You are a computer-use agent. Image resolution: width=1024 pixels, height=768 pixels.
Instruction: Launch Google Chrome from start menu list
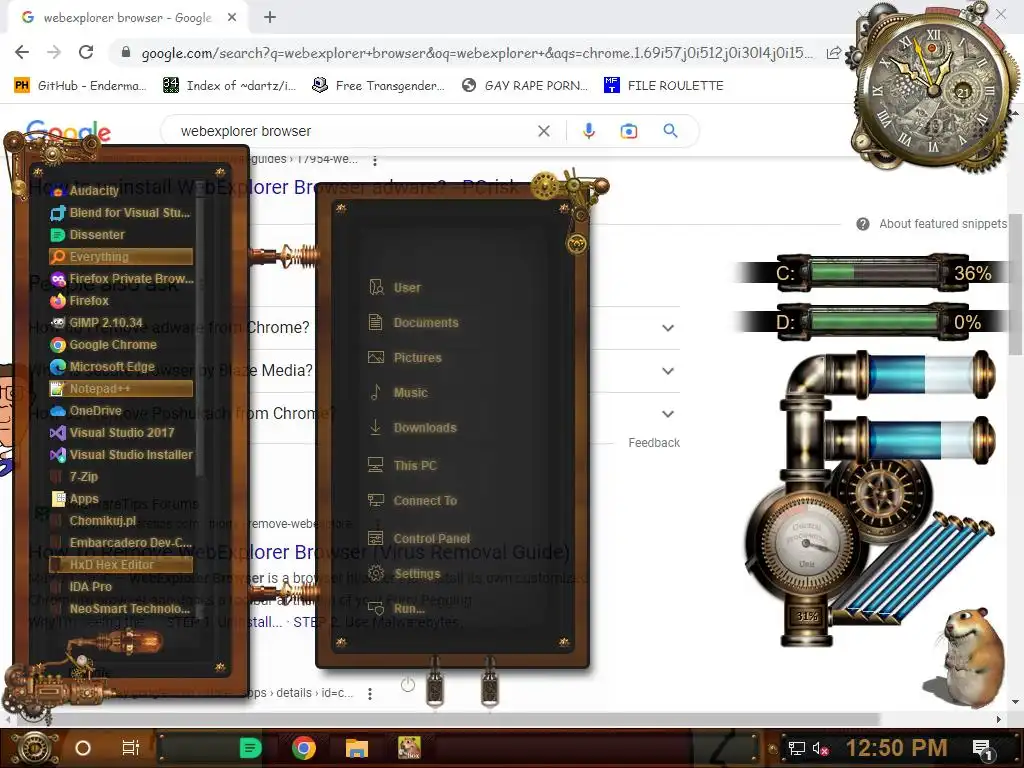click(121, 345)
